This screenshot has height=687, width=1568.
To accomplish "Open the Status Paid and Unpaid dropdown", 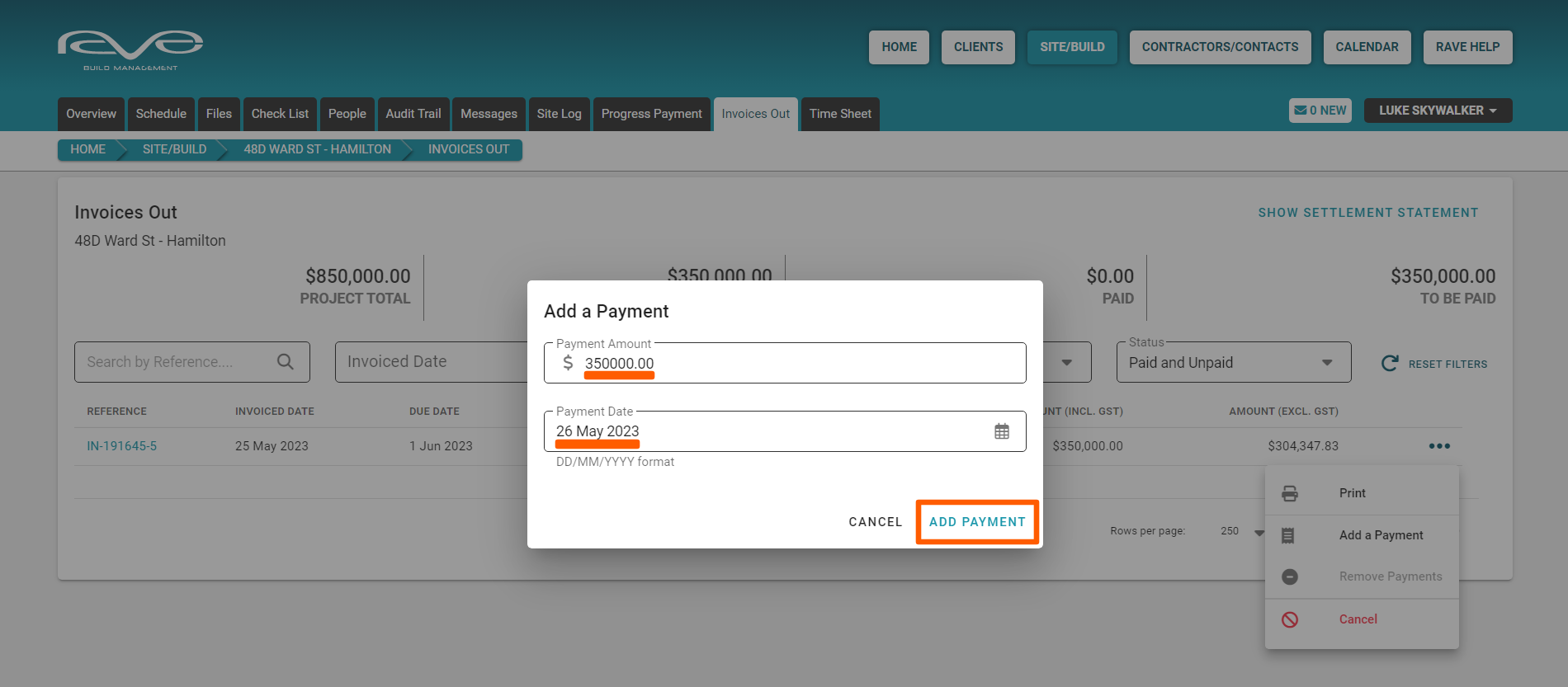I will point(1233,363).
